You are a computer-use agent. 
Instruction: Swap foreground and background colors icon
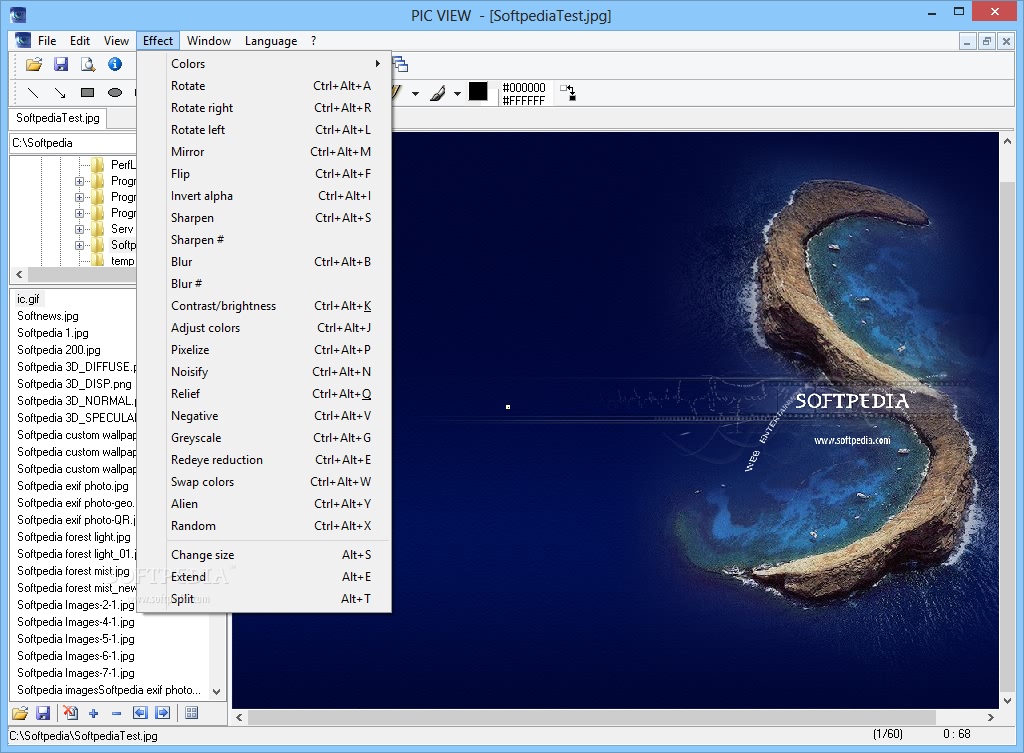pos(568,92)
